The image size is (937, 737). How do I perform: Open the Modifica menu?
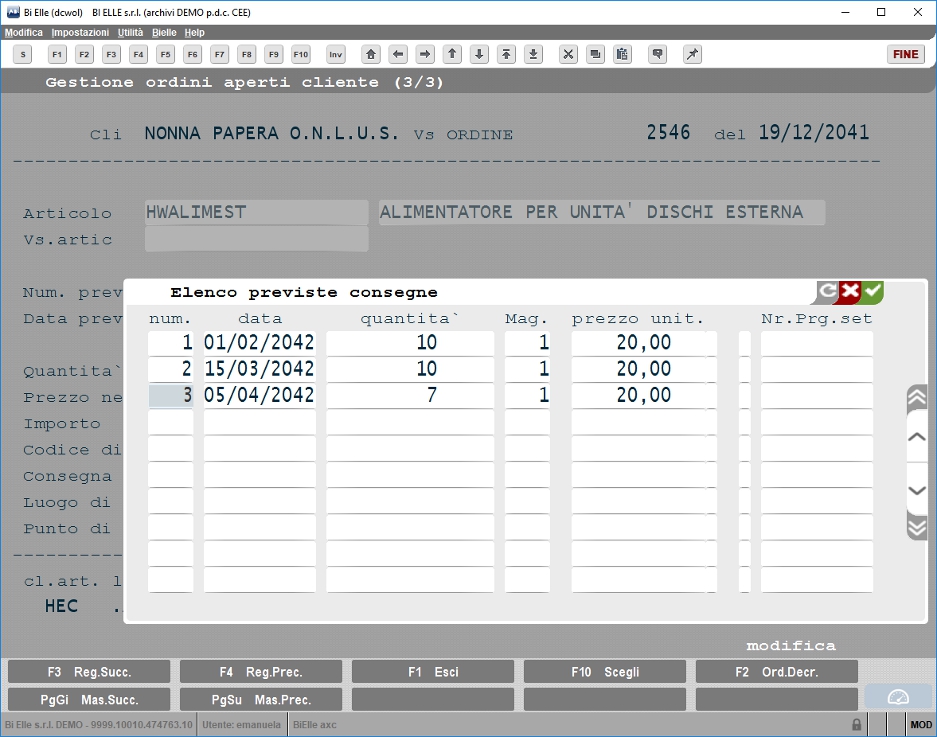(x=24, y=32)
